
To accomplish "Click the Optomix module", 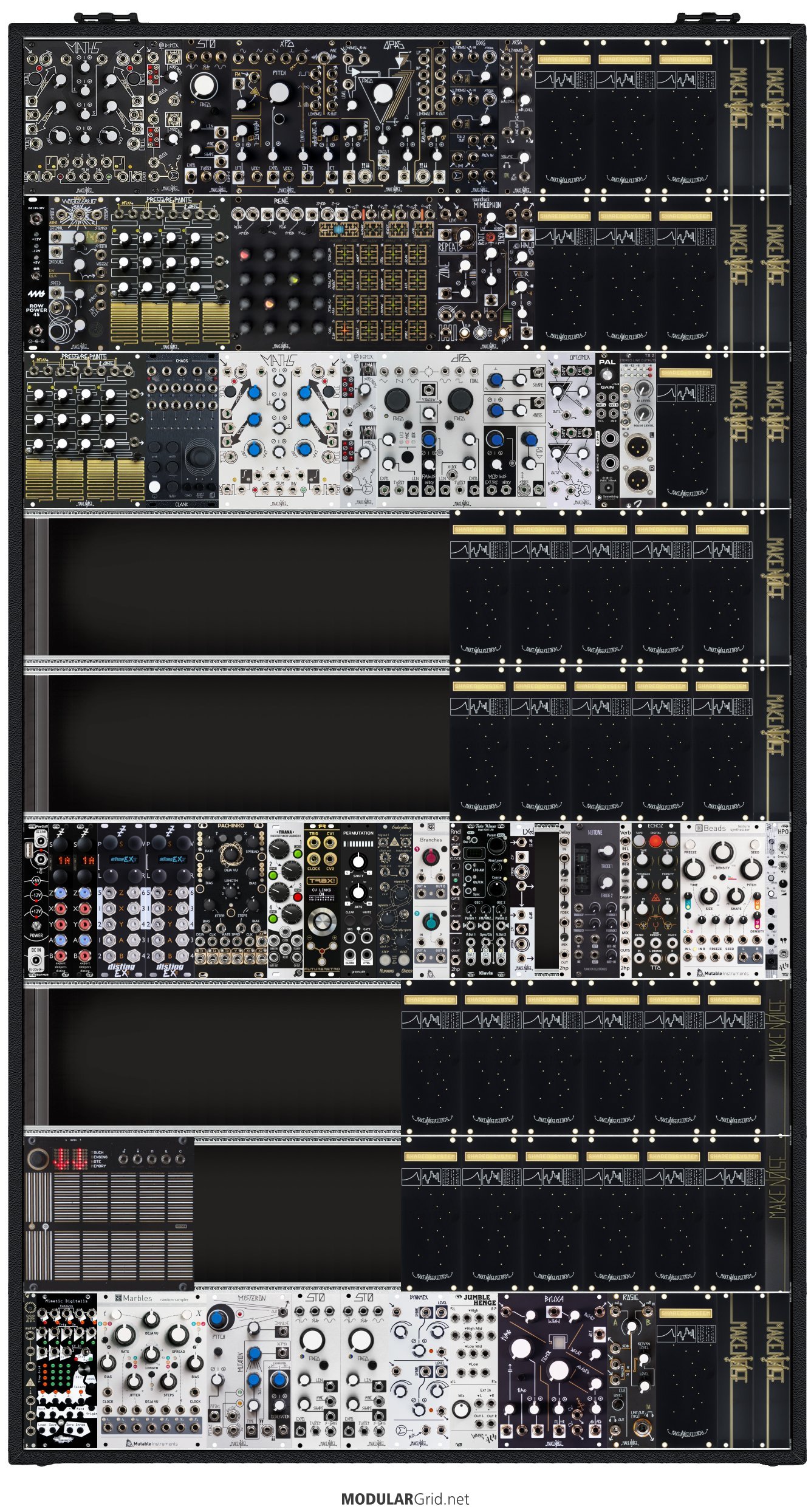I will tap(571, 430).
